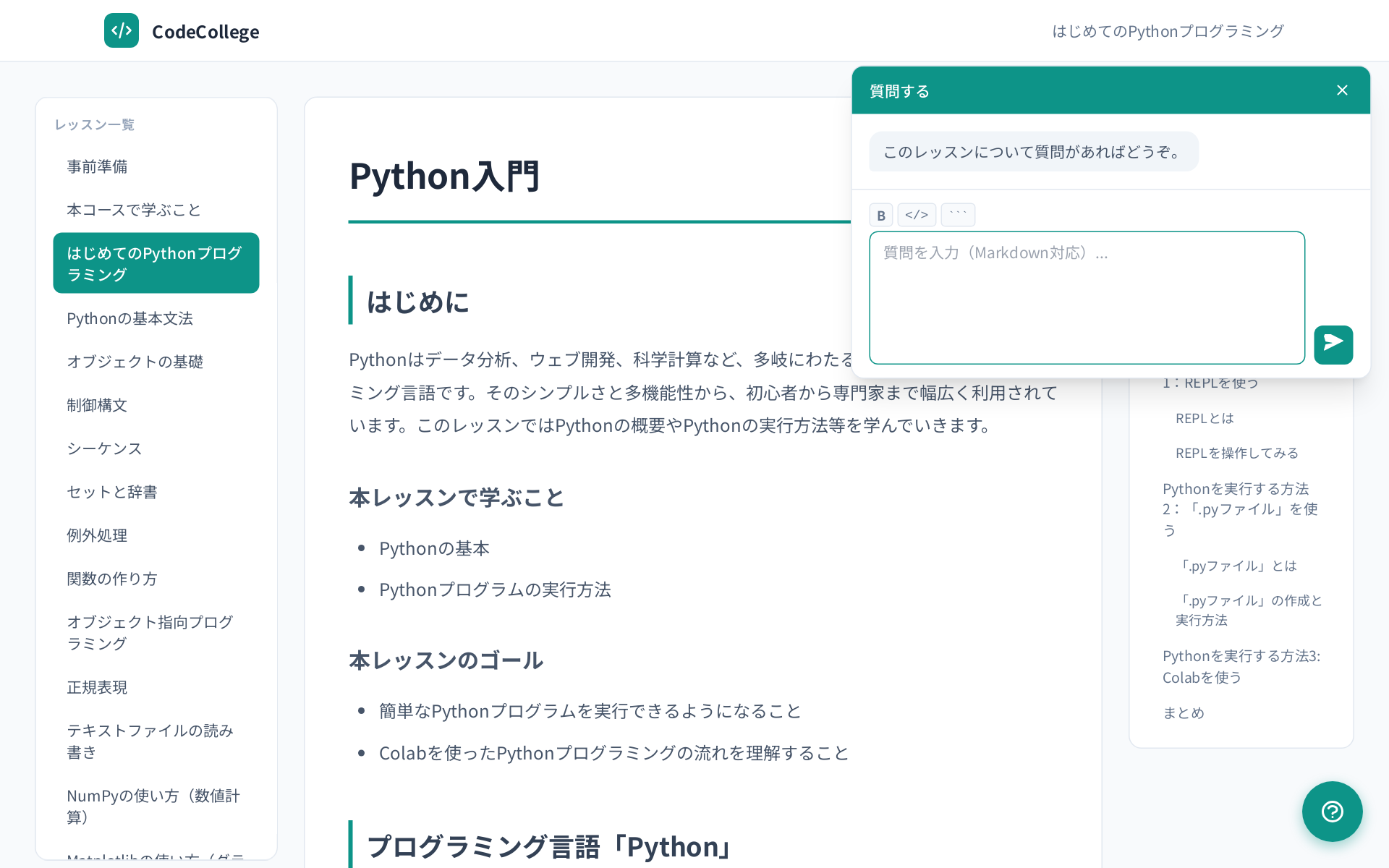Click the bullet item Pythonプログラムの実行方法
Image resolution: width=1389 pixels, height=868 pixels.
pyautogui.click(x=495, y=590)
